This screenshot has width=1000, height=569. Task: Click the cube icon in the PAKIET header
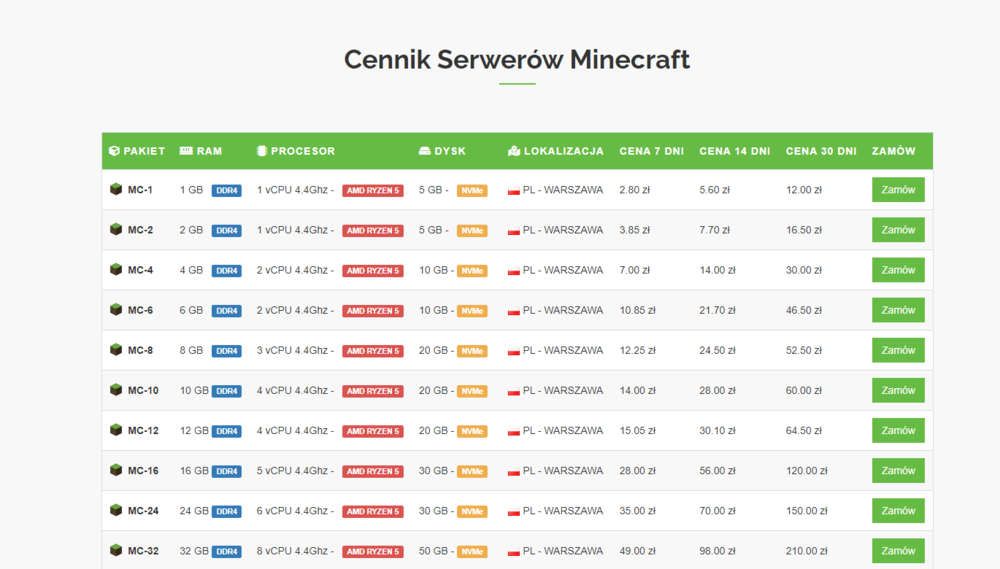point(114,151)
